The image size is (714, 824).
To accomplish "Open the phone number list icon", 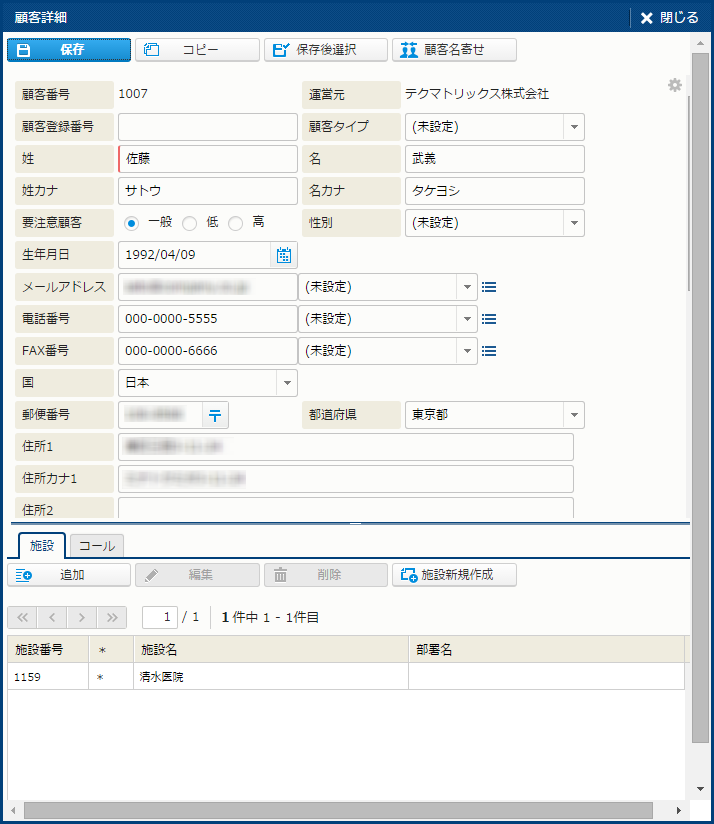I will click(x=489, y=319).
